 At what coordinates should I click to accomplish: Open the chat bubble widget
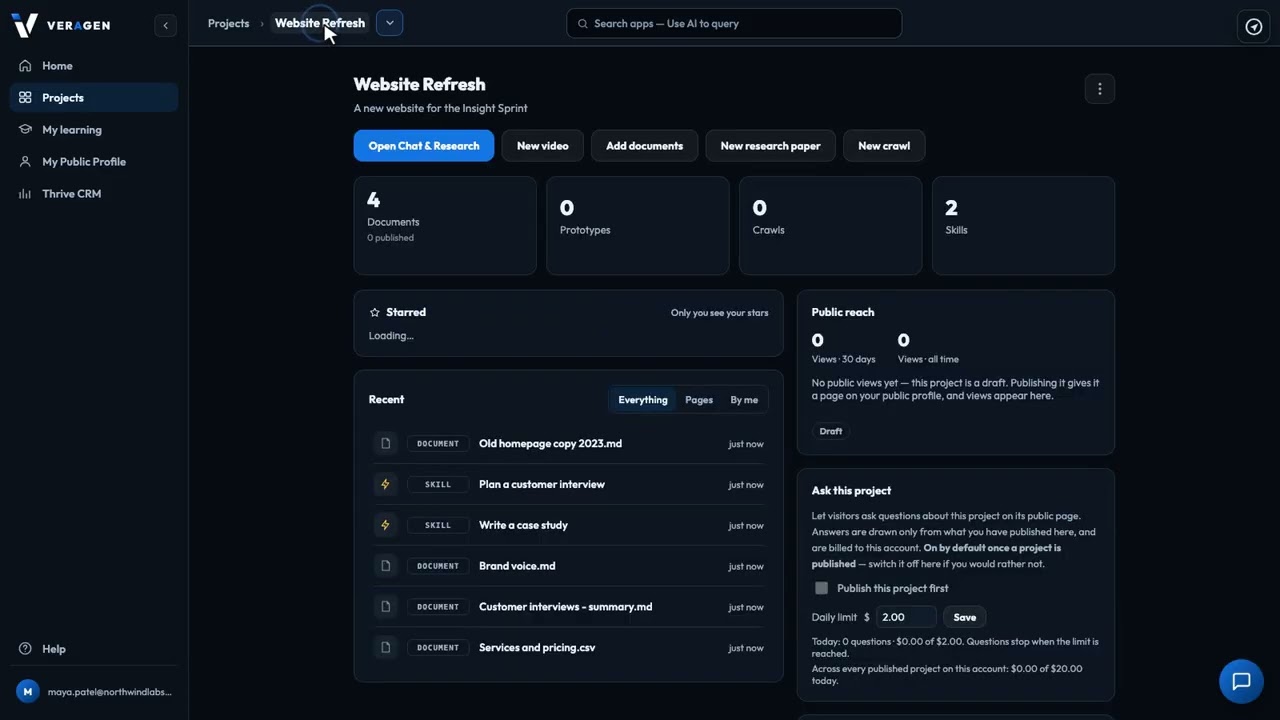1241,682
